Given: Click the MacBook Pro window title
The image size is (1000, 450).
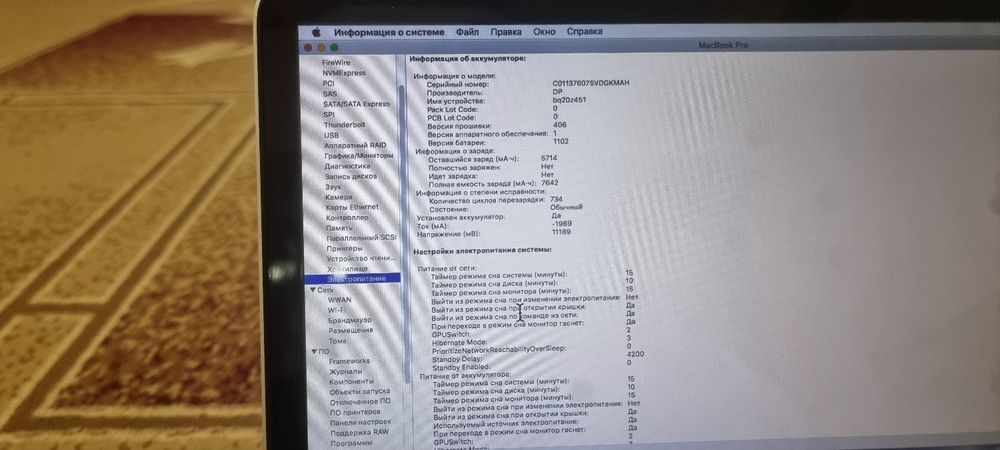Looking at the screenshot, I should point(723,46).
